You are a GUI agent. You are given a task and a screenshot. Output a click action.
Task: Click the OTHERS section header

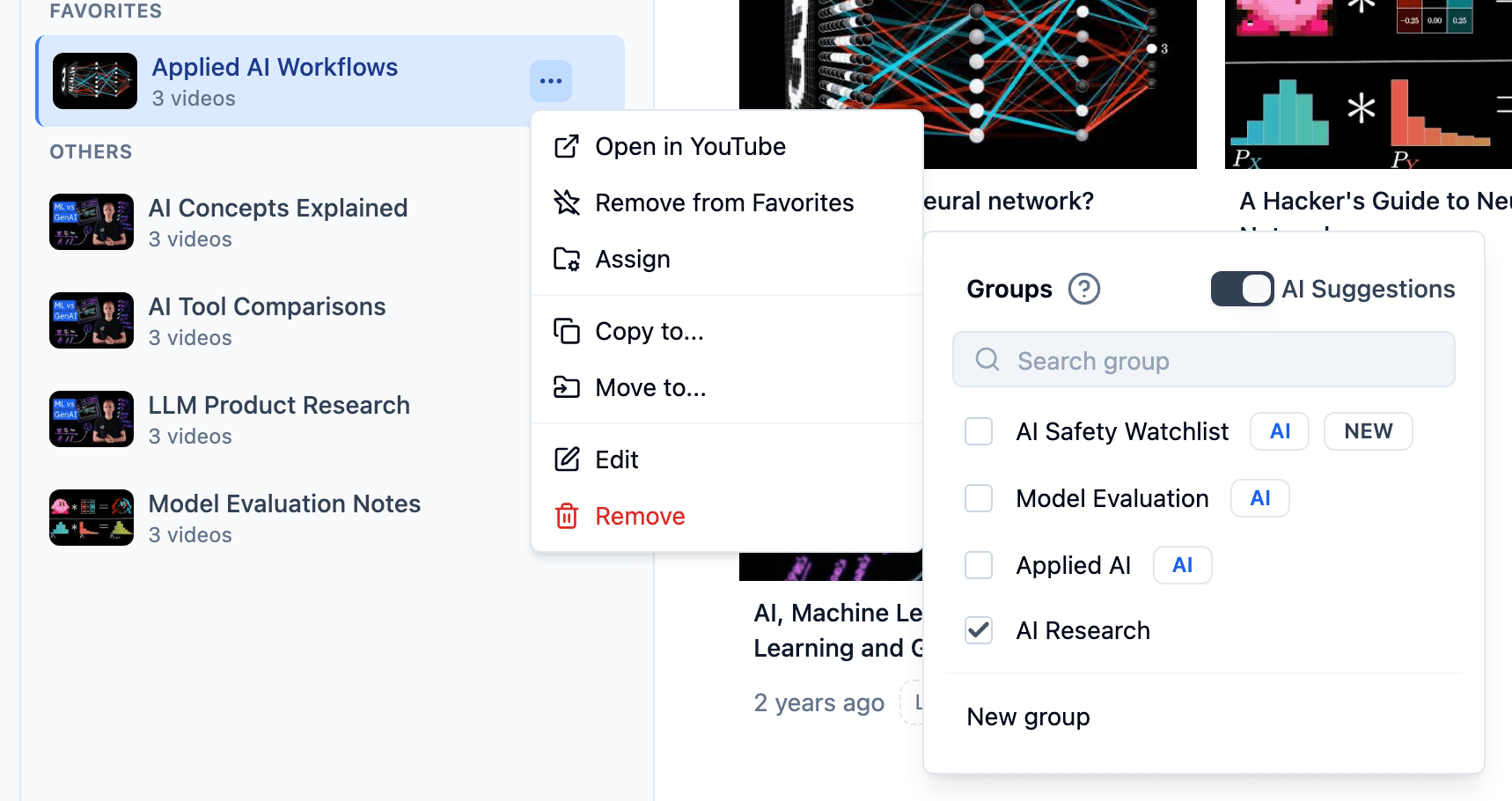coord(91,151)
